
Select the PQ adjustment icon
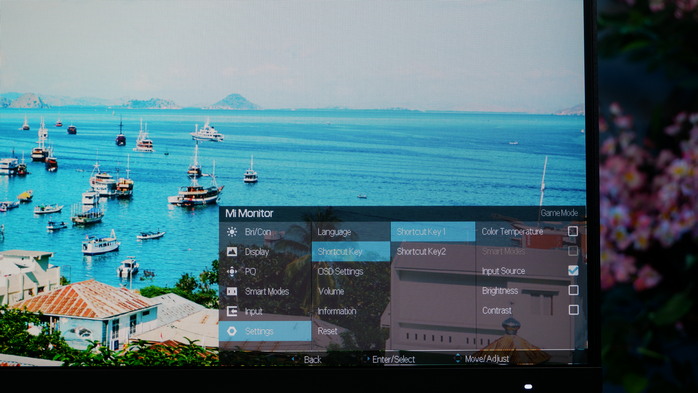tap(232, 271)
